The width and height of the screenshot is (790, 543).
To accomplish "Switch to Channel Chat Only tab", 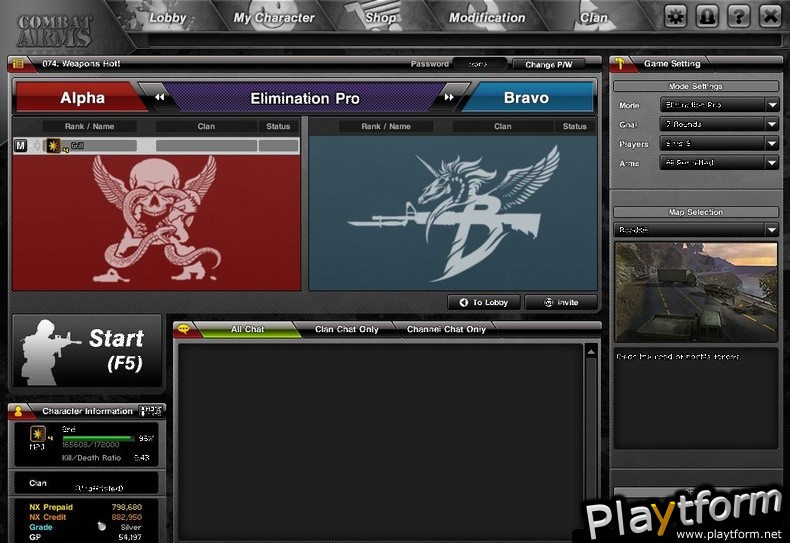I will click(x=446, y=329).
